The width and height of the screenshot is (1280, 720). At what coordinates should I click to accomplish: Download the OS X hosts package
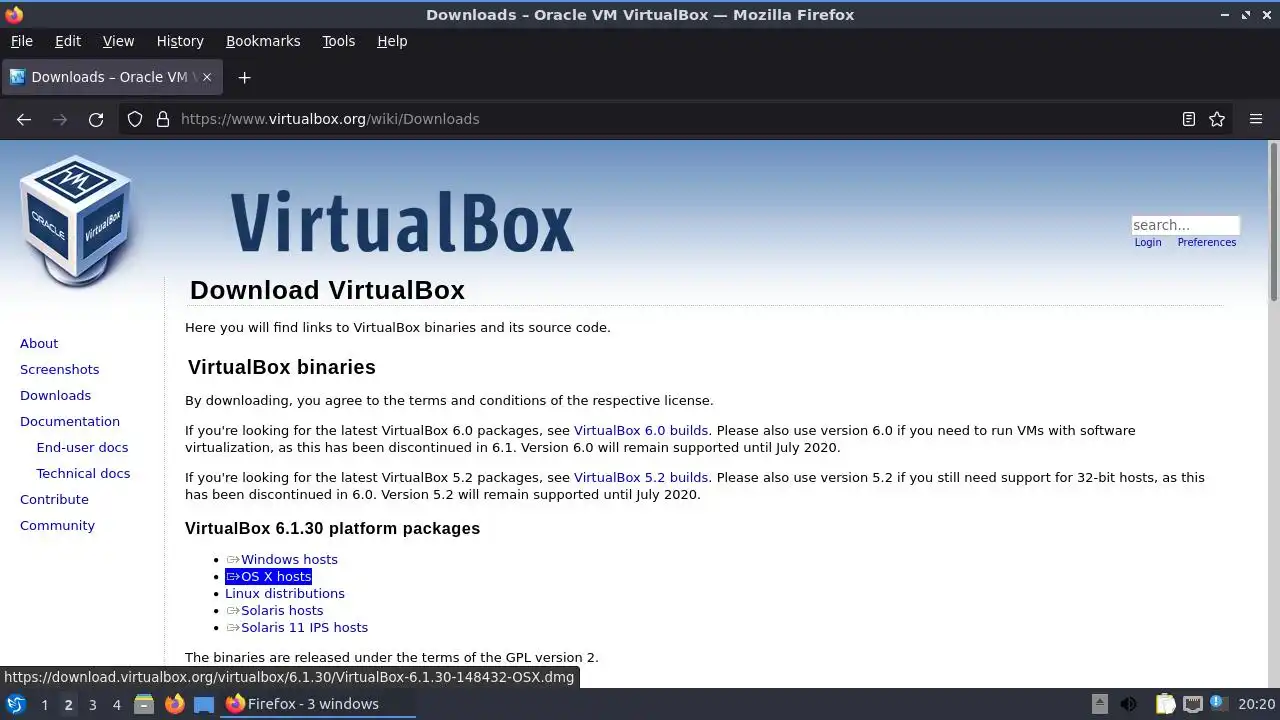[268, 576]
